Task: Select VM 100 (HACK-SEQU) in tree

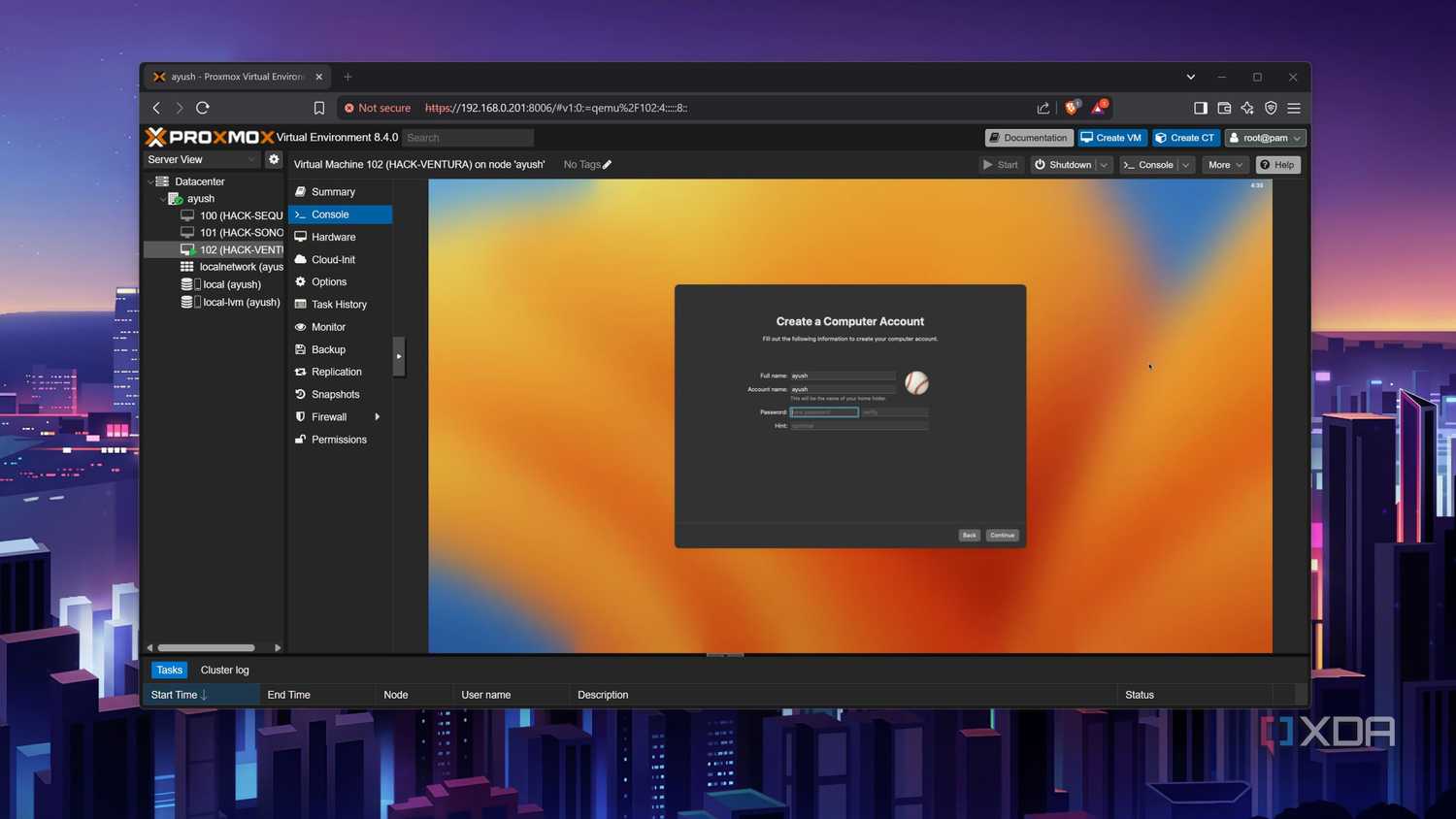Action: click(232, 215)
